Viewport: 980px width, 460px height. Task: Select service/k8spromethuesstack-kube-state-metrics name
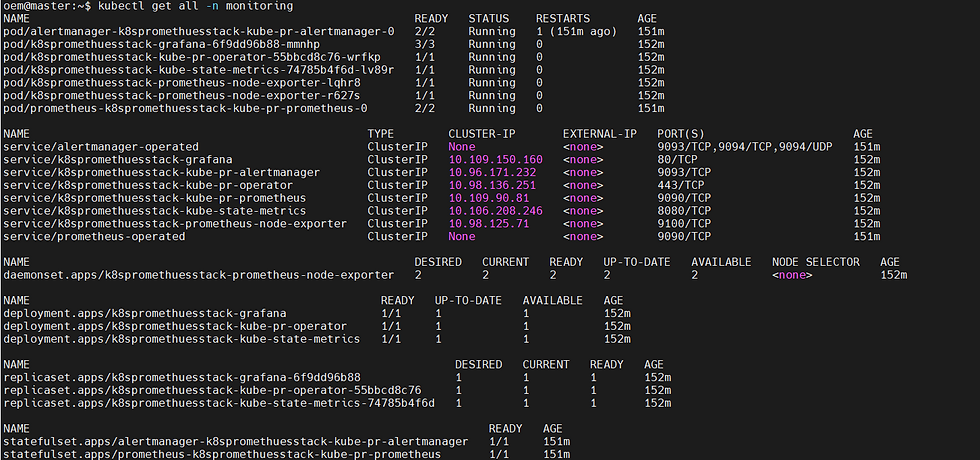point(154,211)
